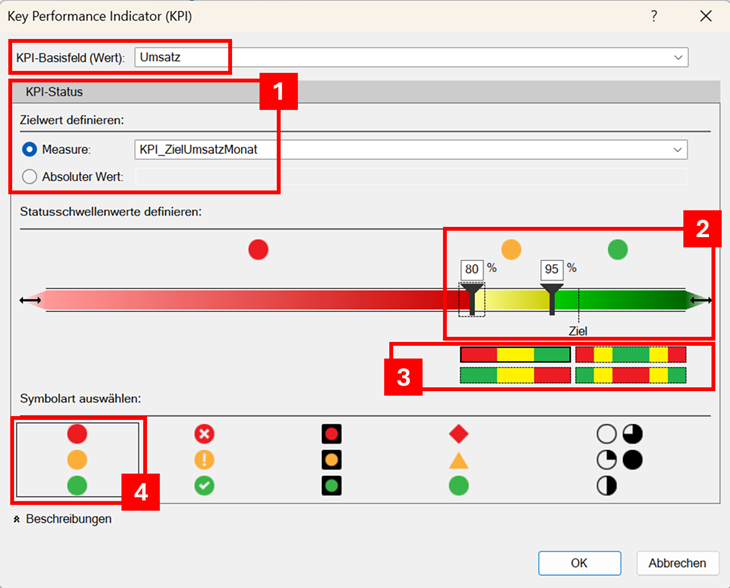Viewport: 730px width, 588px height.
Task: Select the Absoluter Wert radio option
Action: pyautogui.click(x=30, y=177)
